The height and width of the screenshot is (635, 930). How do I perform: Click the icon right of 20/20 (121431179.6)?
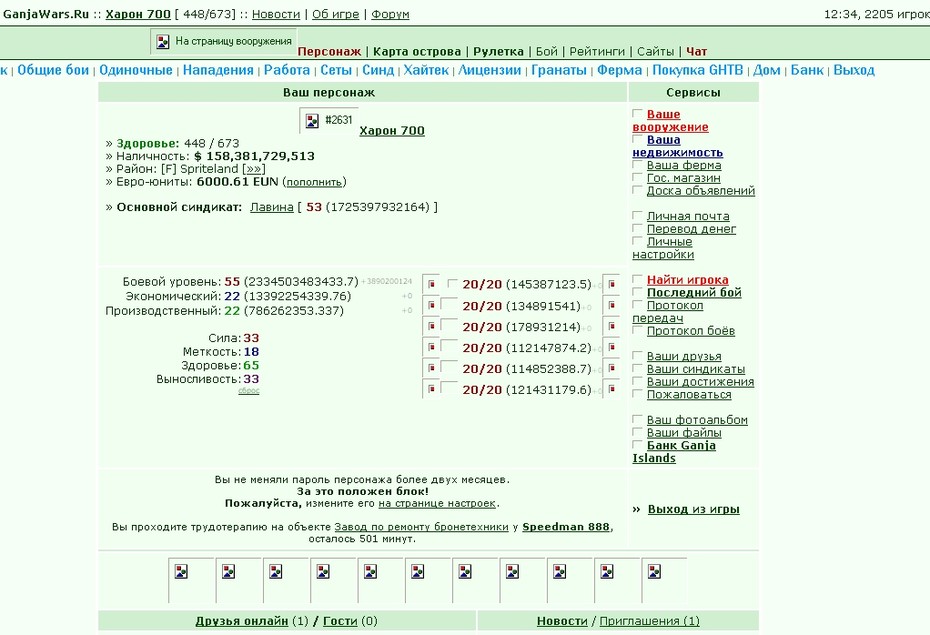coord(612,390)
